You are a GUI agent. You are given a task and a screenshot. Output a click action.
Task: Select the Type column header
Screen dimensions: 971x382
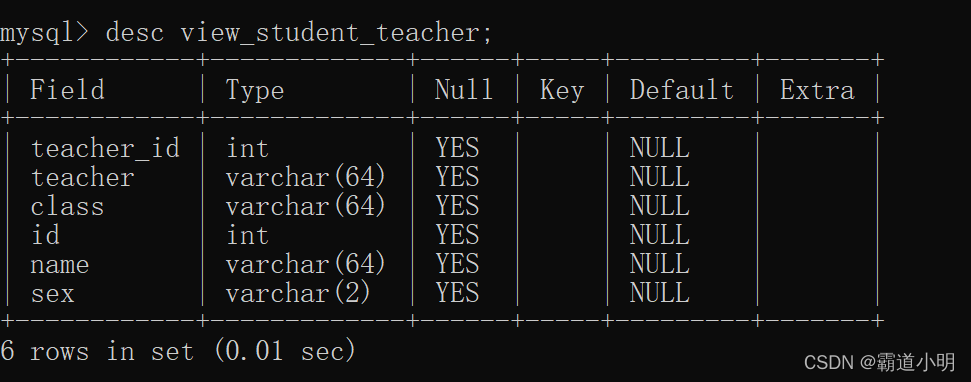(255, 91)
